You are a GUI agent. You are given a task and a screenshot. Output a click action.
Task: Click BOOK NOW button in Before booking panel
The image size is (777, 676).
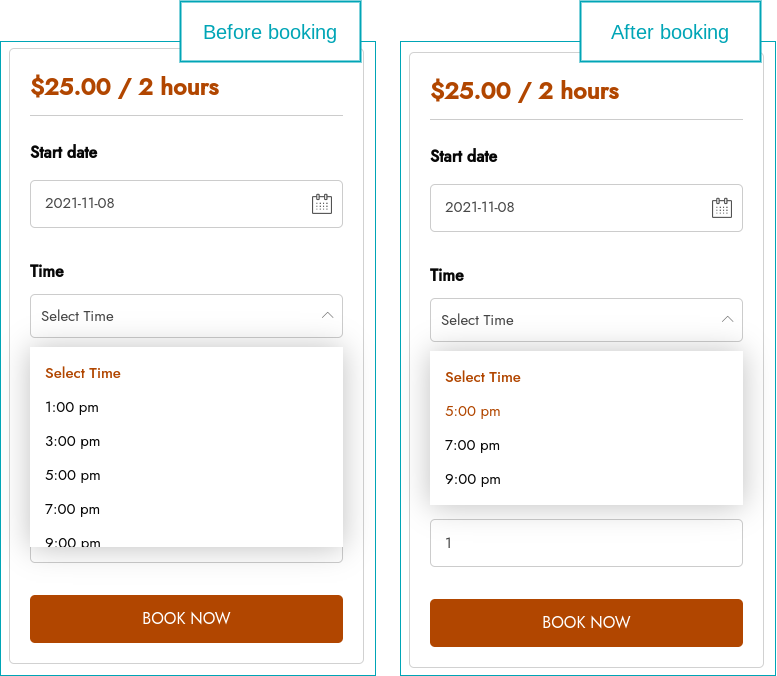tap(186, 619)
